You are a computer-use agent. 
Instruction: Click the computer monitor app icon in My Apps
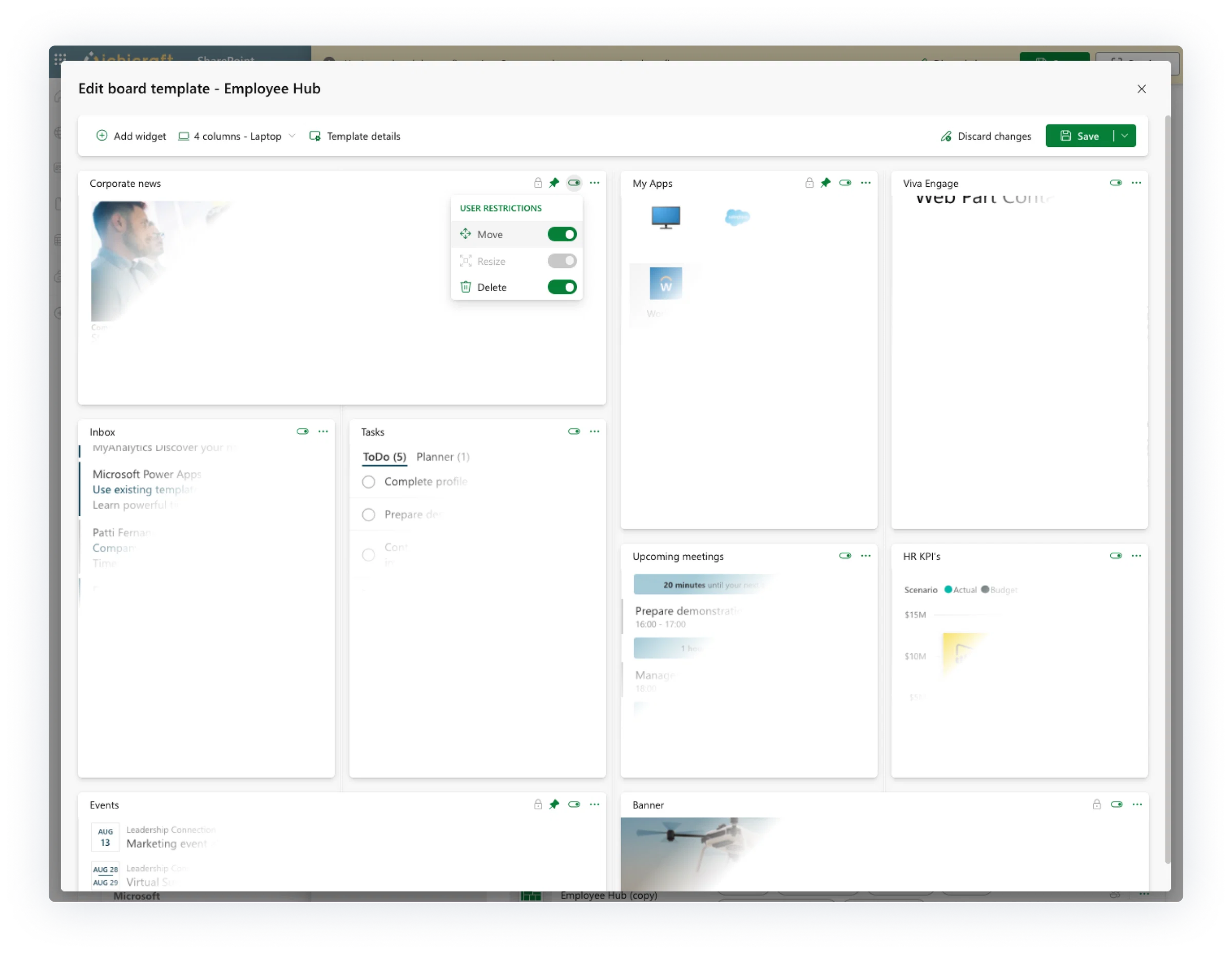[666, 217]
